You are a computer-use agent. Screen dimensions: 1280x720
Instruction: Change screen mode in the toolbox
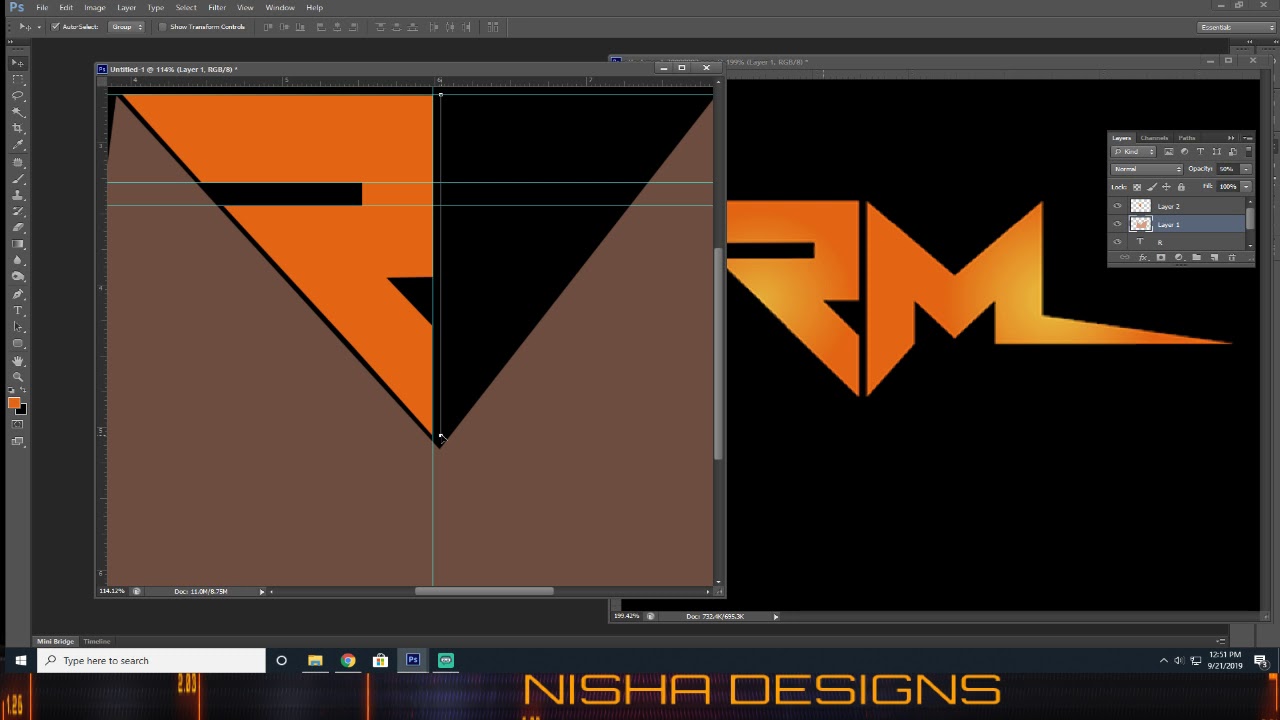pos(18,441)
